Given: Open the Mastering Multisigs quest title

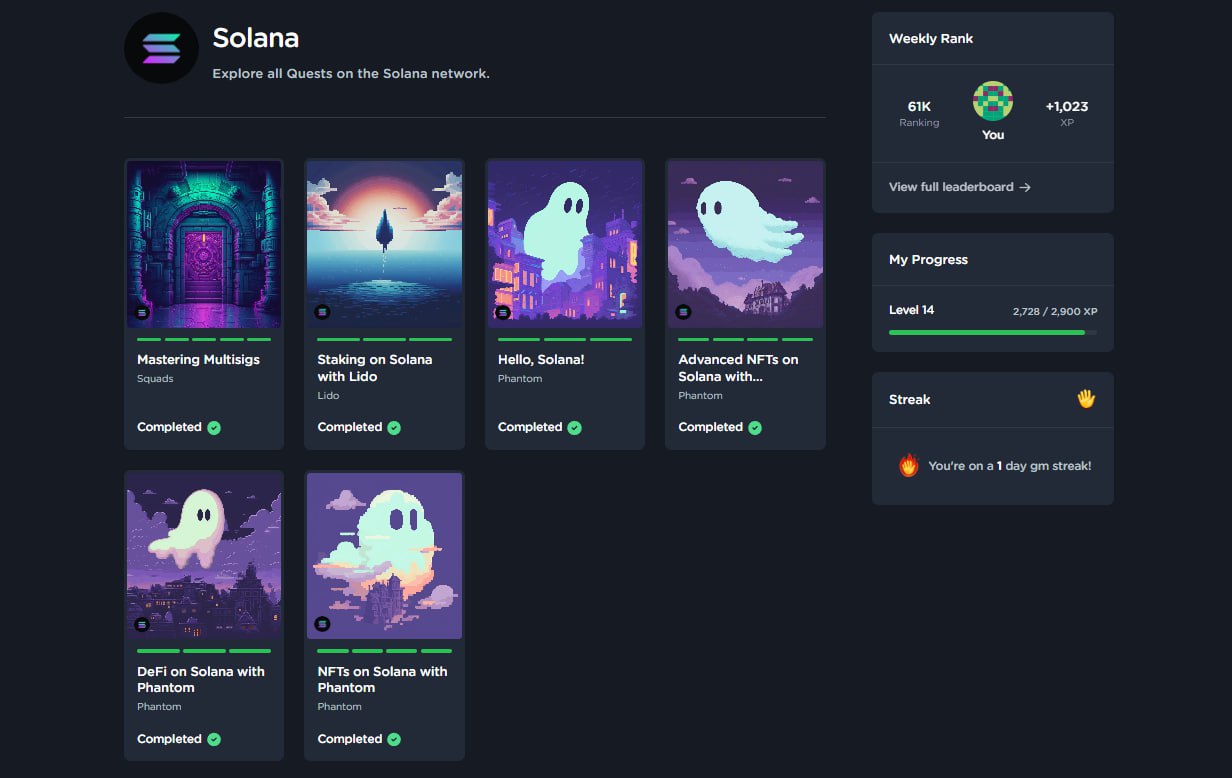Looking at the screenshot, I should point(198,359).
